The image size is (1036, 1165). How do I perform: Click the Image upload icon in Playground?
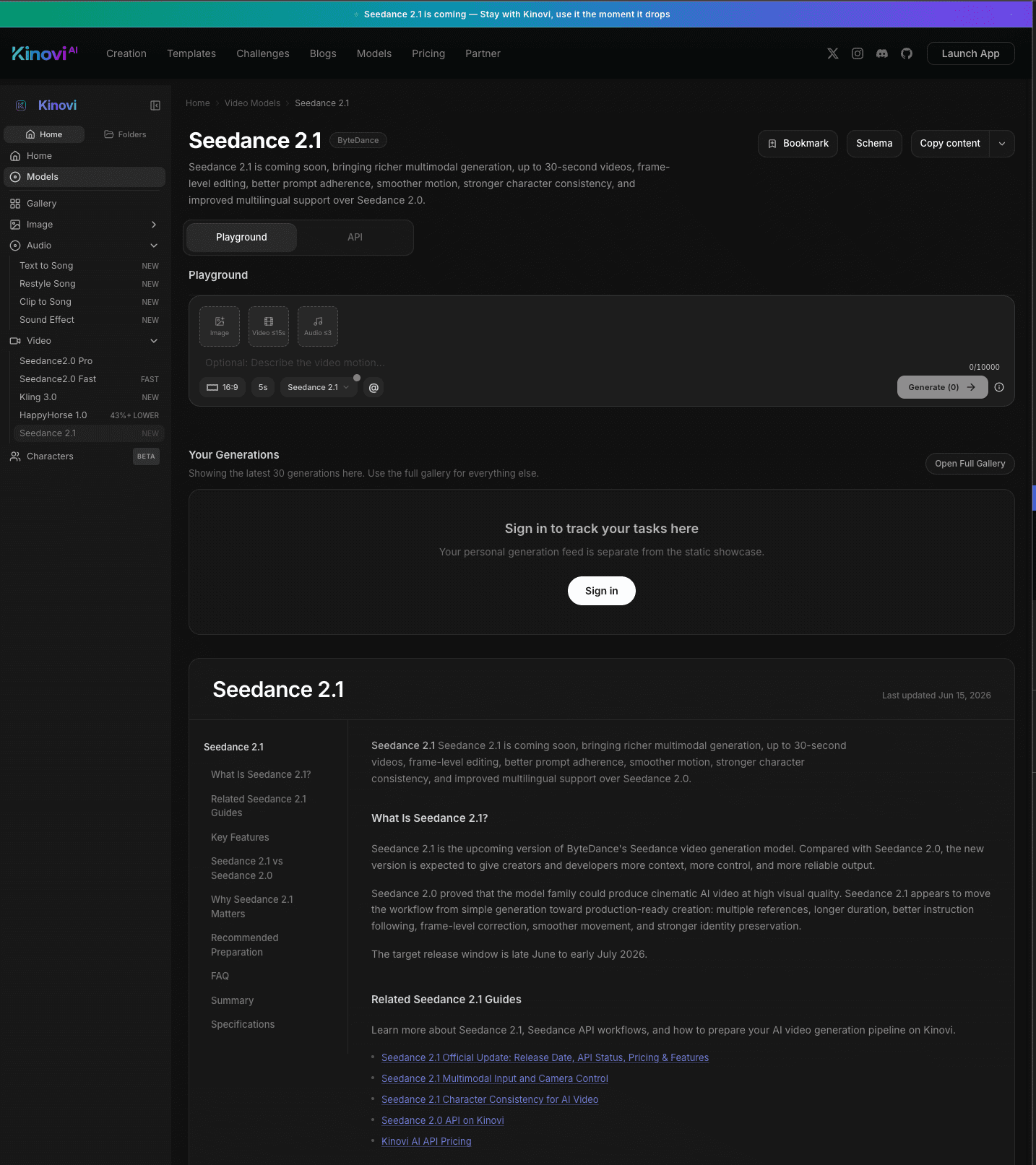pyautogui.click(x=220, y=326)
